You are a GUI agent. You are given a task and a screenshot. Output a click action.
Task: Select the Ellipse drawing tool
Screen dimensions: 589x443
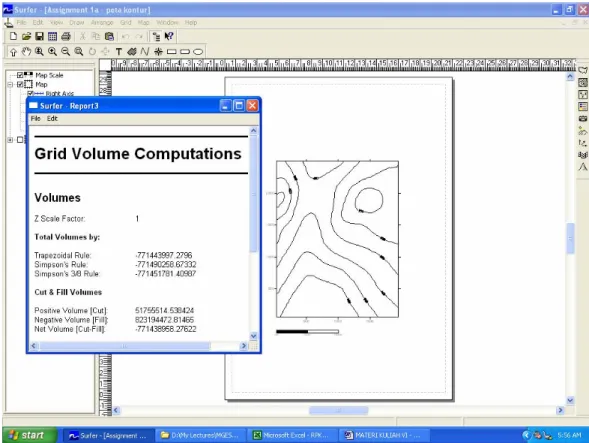198,52
